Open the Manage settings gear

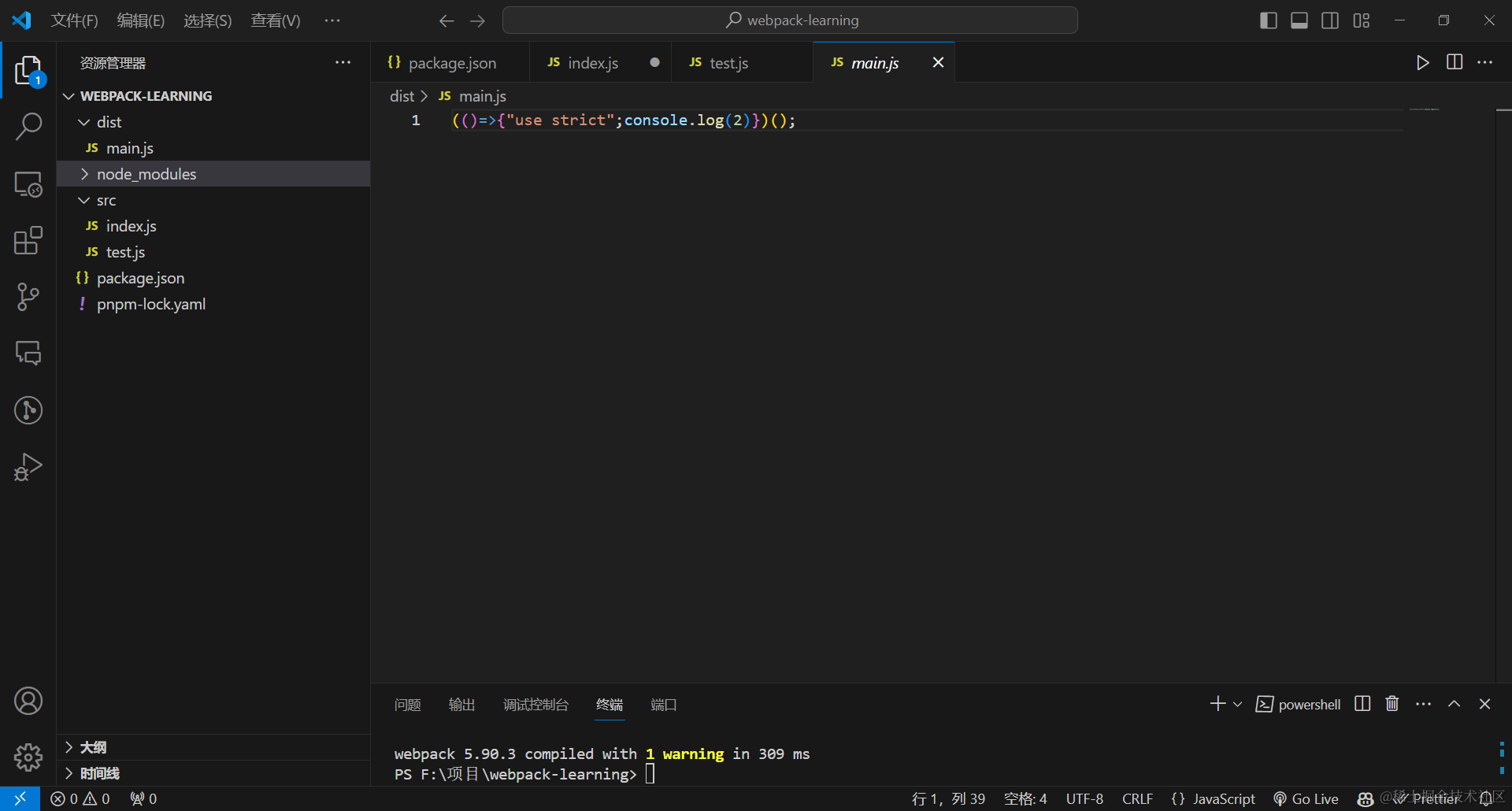pyautogui.click(x=28, y=757)
